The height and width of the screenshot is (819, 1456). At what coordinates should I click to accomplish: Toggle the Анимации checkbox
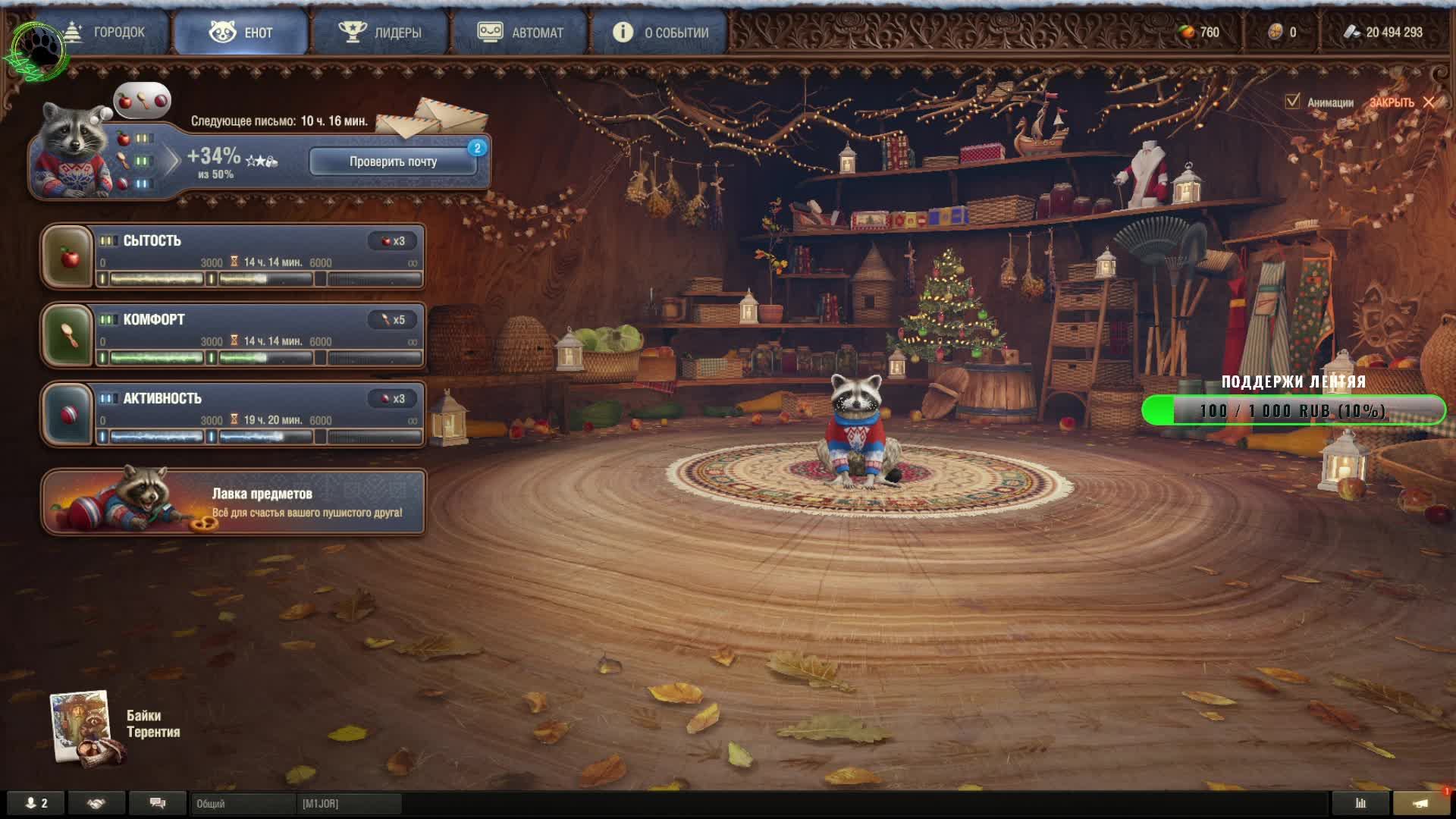click(1293, 101)
